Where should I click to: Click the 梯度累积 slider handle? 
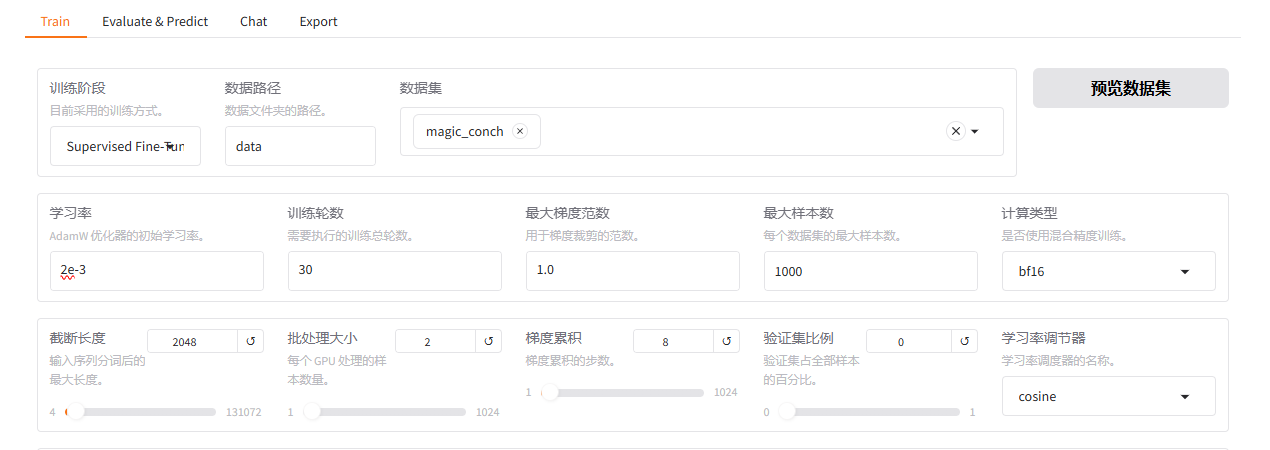click(x=550, y=392)
